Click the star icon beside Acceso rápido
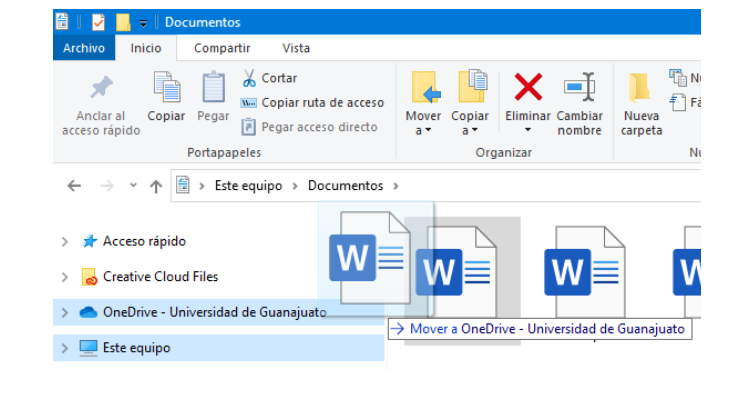The image size is (739, 394). 89,241
